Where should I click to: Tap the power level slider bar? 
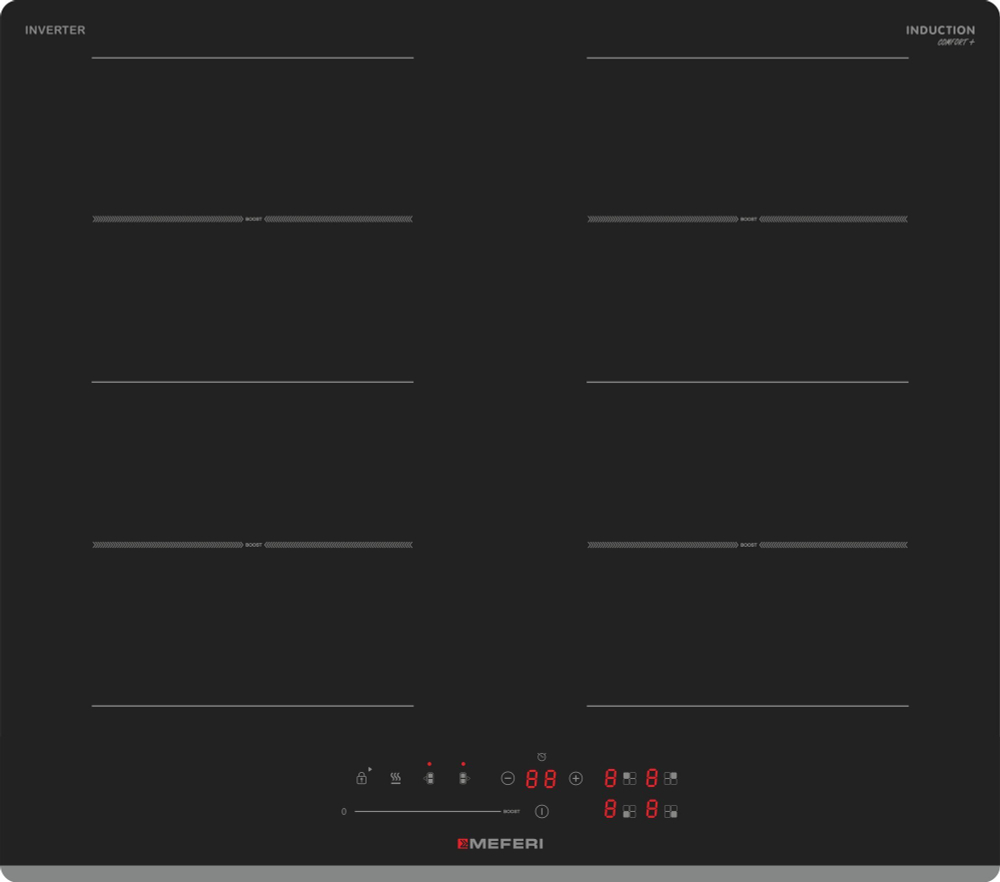pyautogui.click(x=427, y=811)
